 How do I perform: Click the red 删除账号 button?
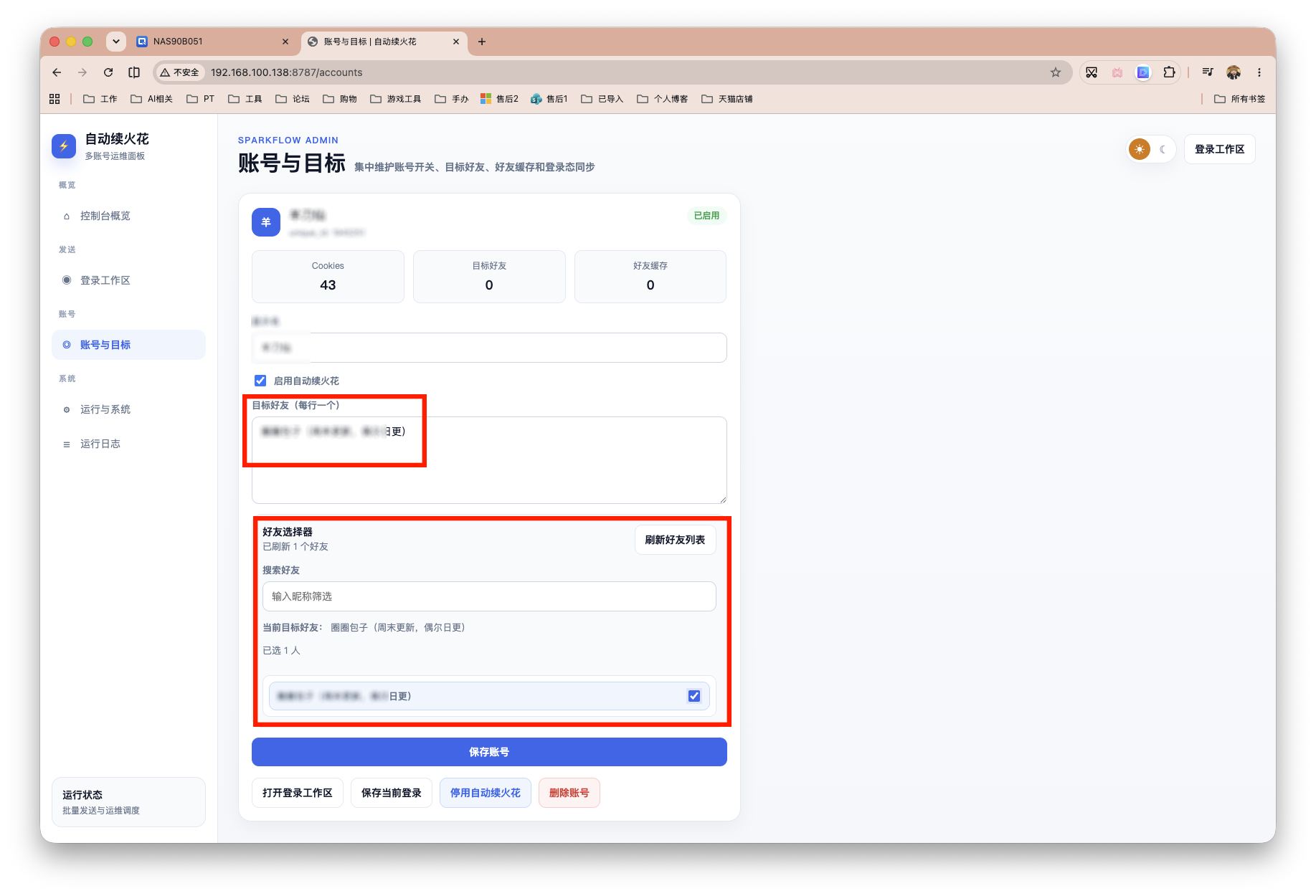569,793
